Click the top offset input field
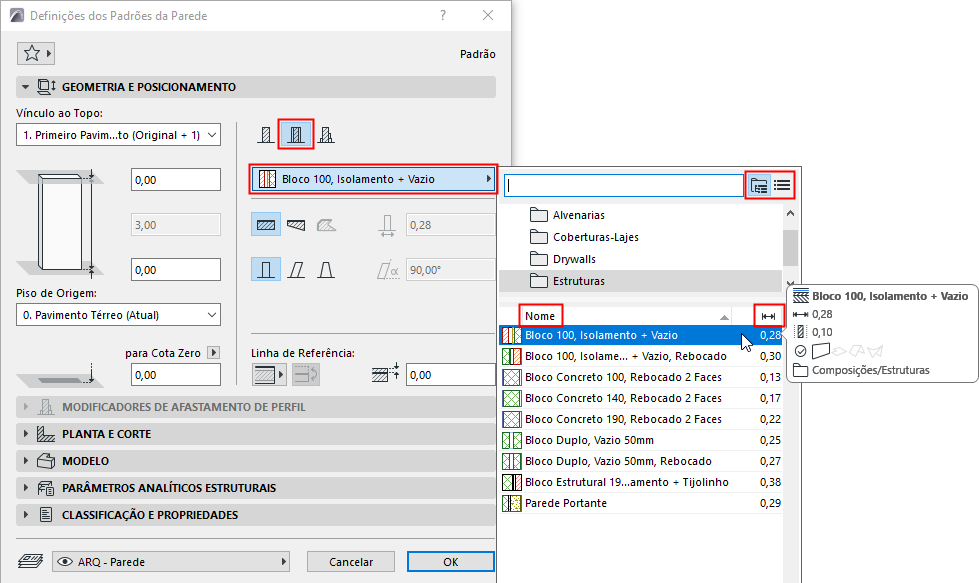 click(x=176, y=180)
